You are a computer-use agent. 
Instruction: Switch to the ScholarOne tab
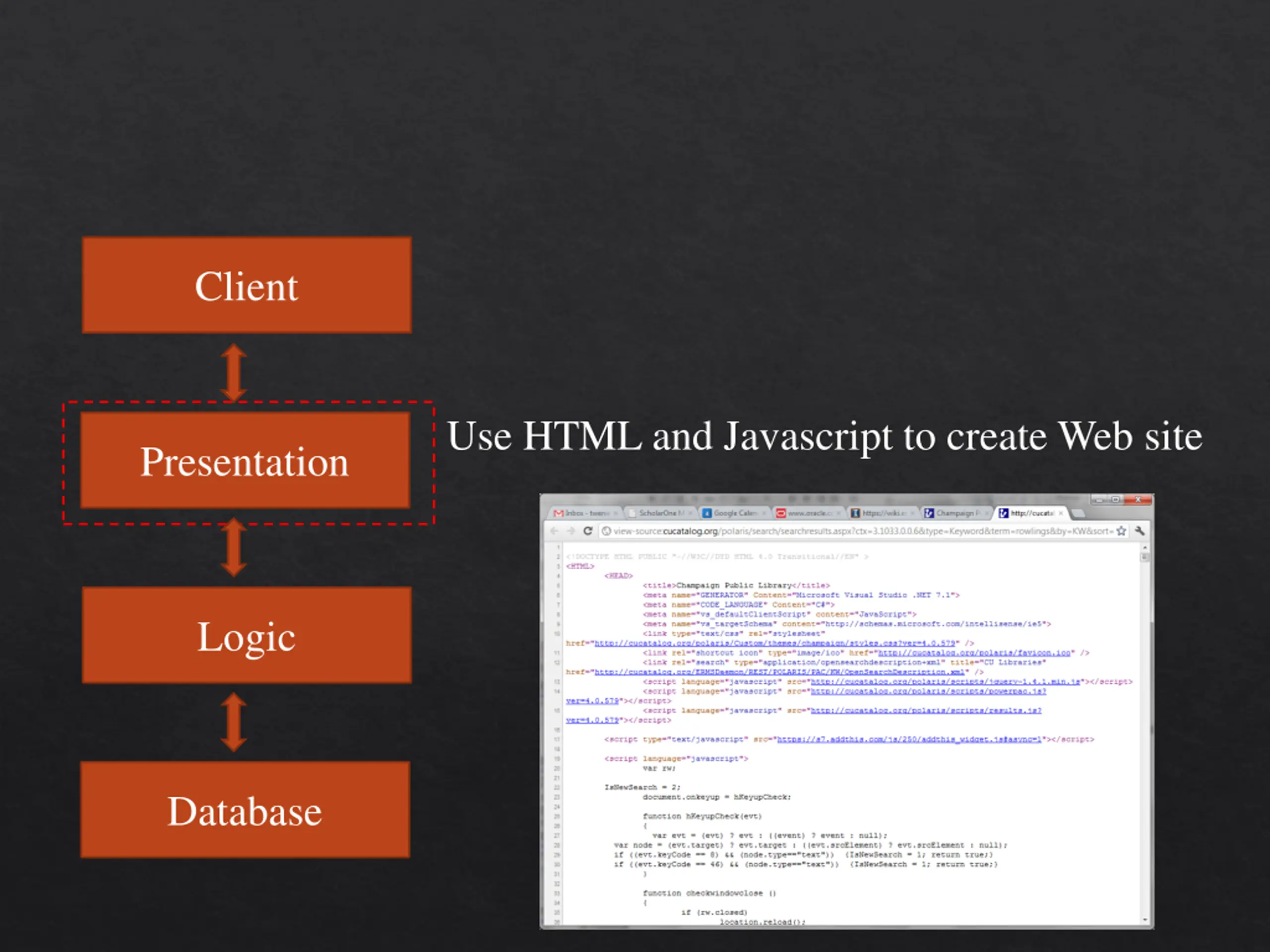point(660,513)
